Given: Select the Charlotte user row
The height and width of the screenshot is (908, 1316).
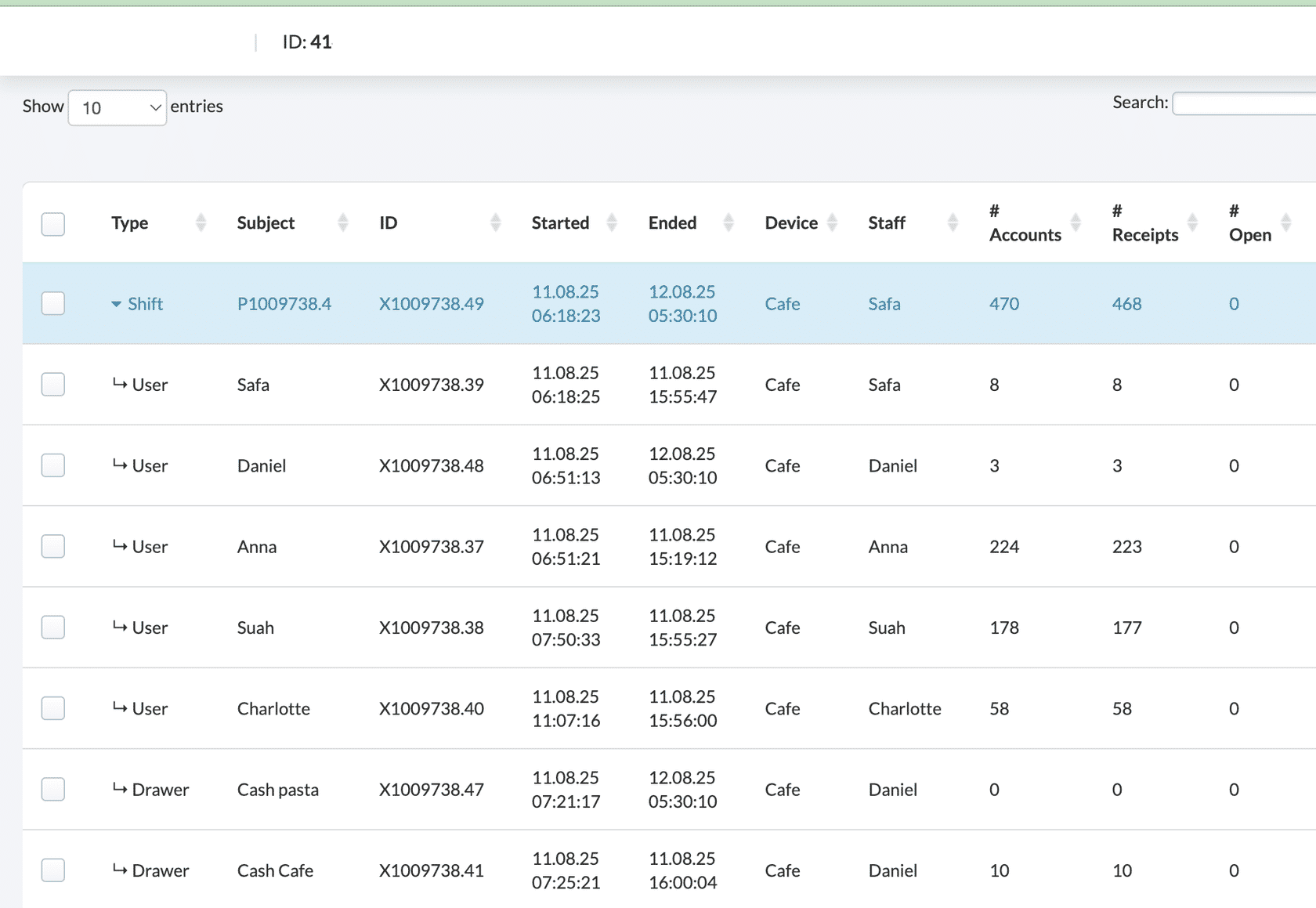Looking at the screenshot, I should [x=53, y=708].
